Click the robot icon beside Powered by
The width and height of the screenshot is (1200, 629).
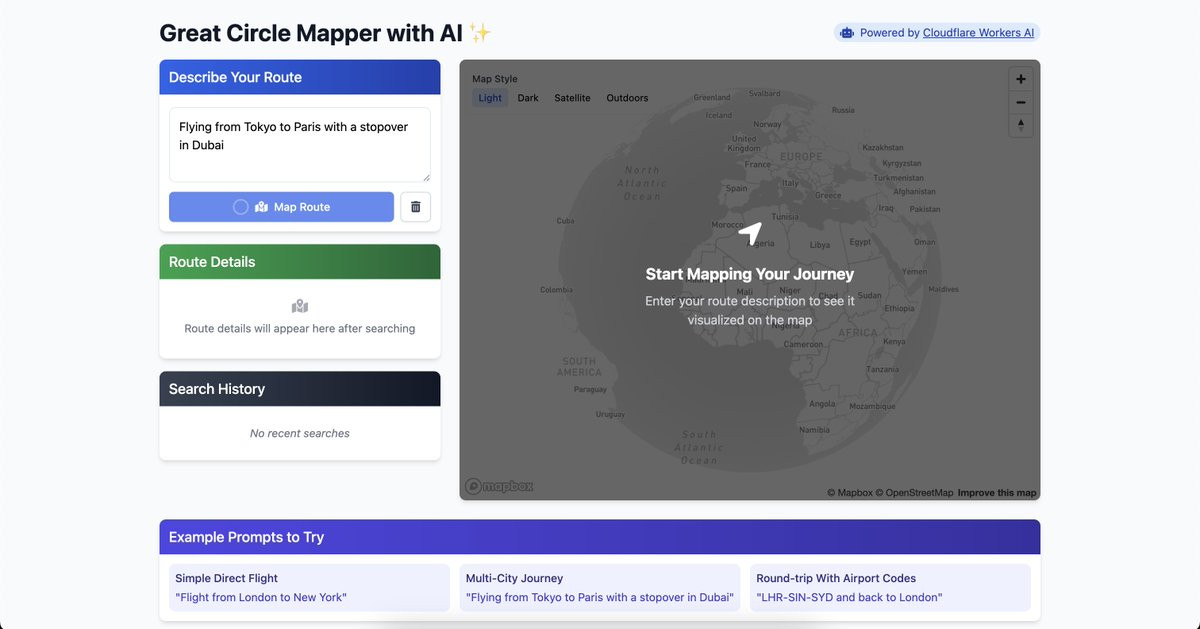click(847, 33)
